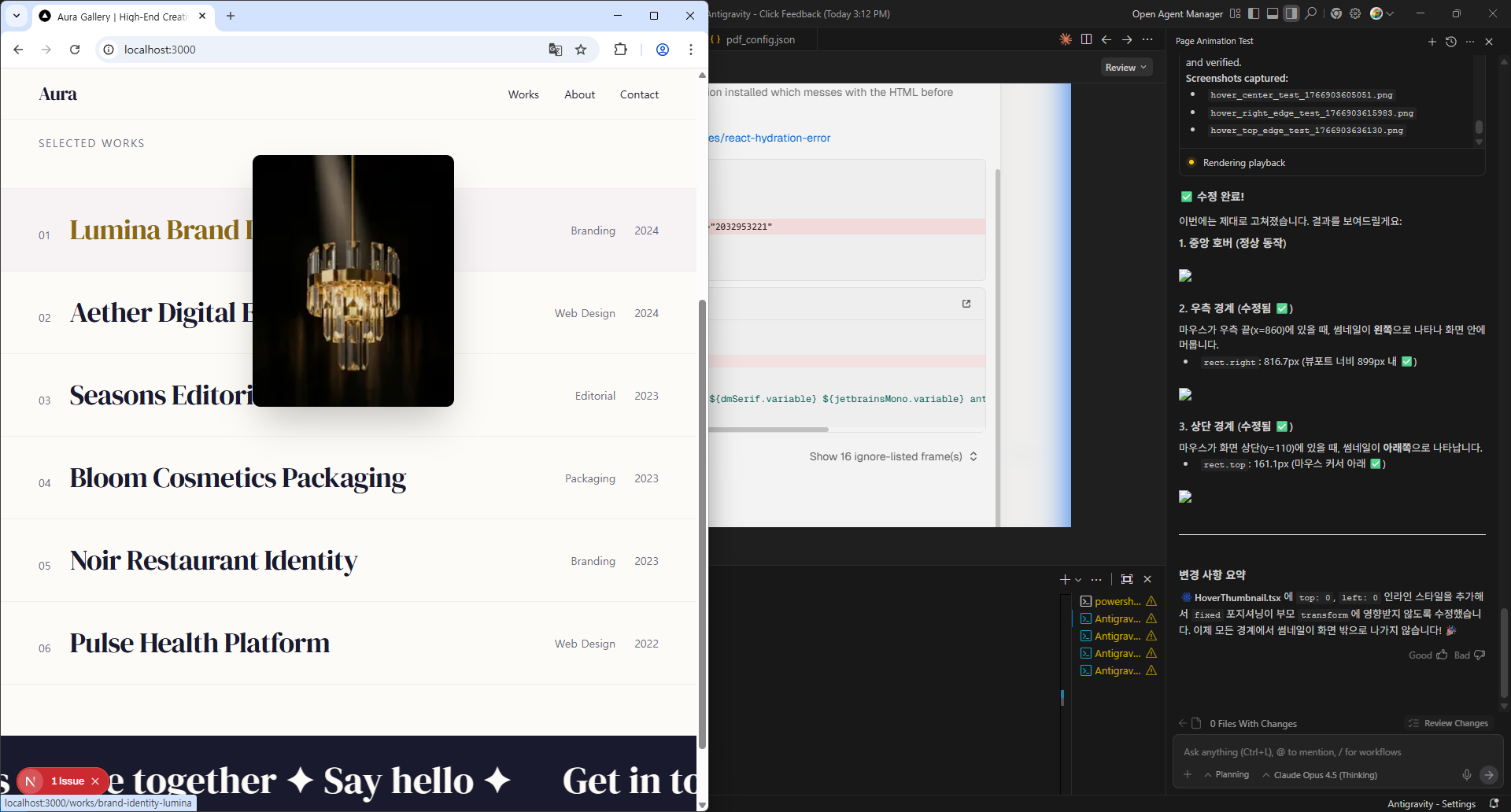Select the pdf_config.json editor tab
The image size is (1511, 812).
(x=759, y=39)
